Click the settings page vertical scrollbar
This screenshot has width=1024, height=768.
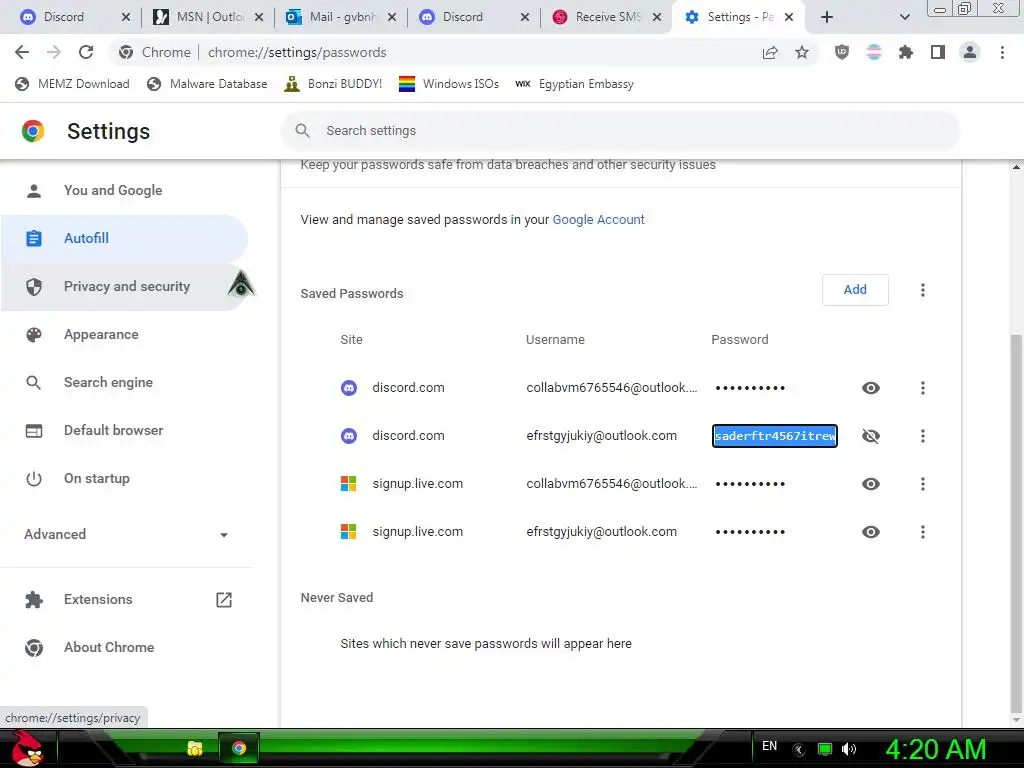pyautogui.click(x=1016, y=522)
